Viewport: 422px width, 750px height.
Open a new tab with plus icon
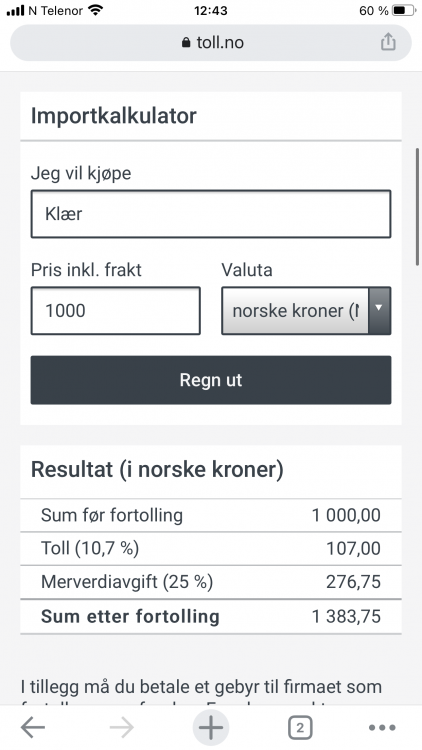(211, 728)
